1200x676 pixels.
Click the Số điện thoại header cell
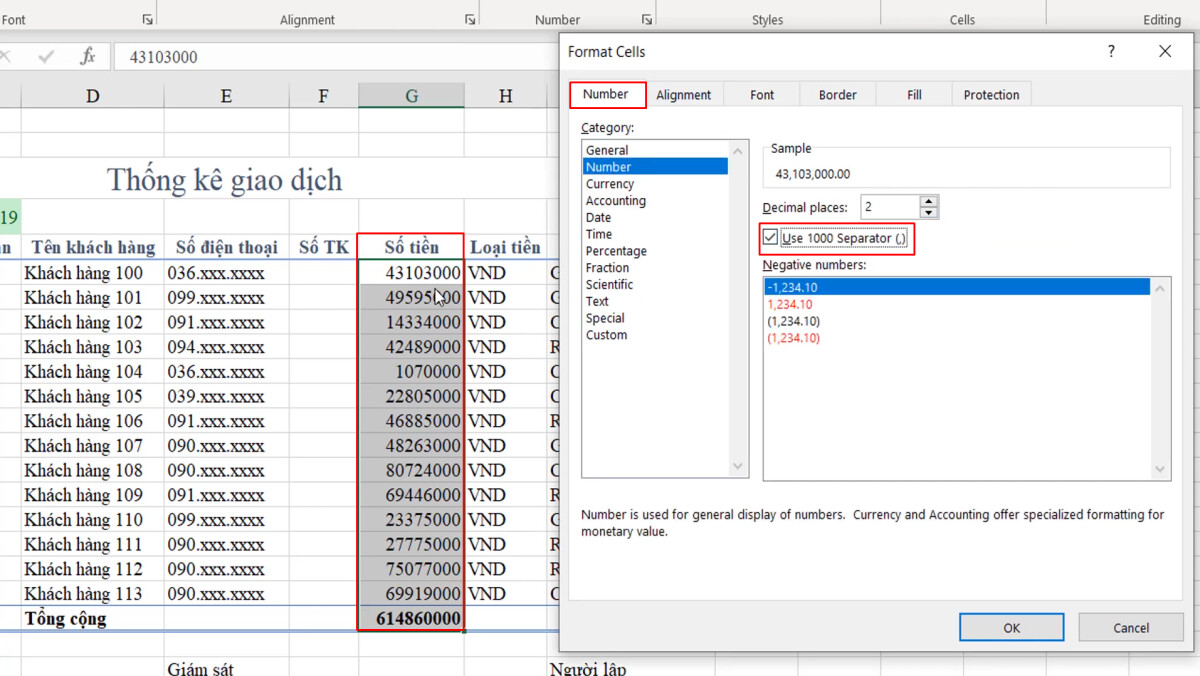(226, 247)
